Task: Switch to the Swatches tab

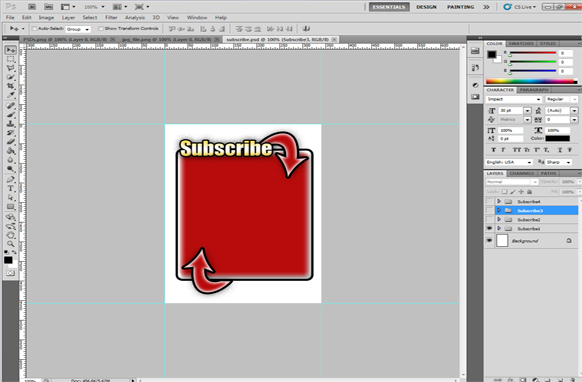Action: (521, 43)
